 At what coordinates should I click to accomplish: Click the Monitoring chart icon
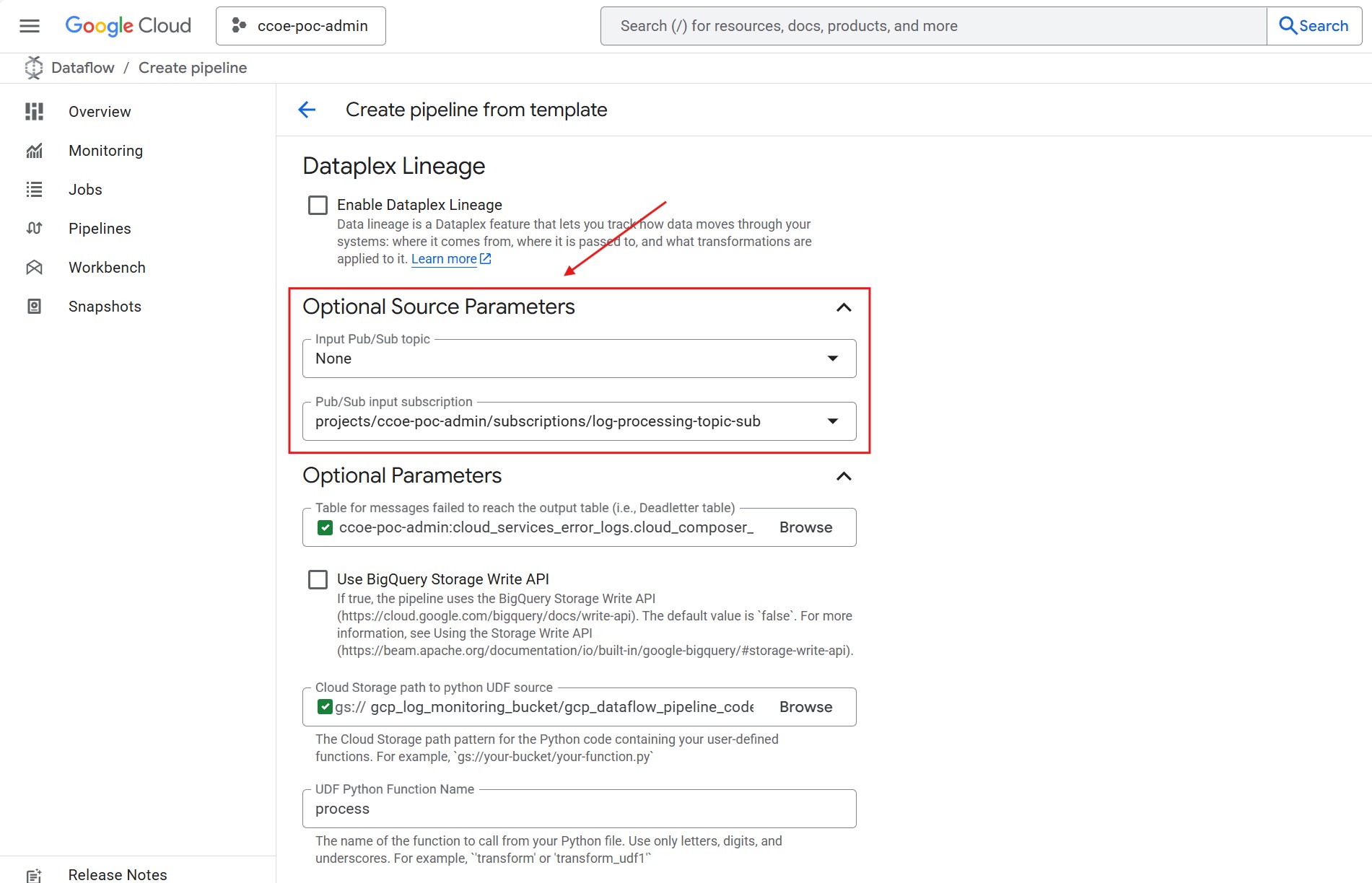tap(34, 151)
